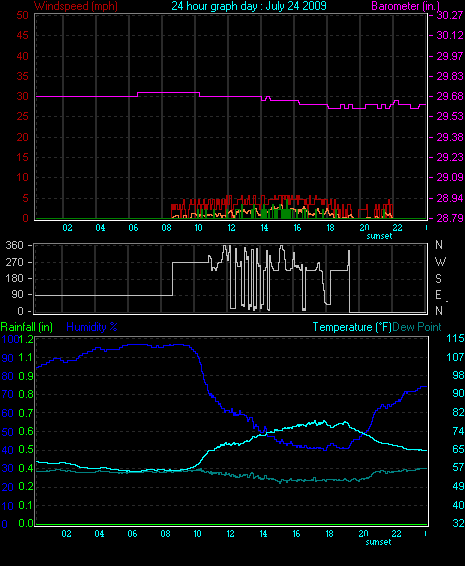Click temperature scale value 57
Image resolution: width=465 pixels, height=566 pixels.
(x=459, y=467)
